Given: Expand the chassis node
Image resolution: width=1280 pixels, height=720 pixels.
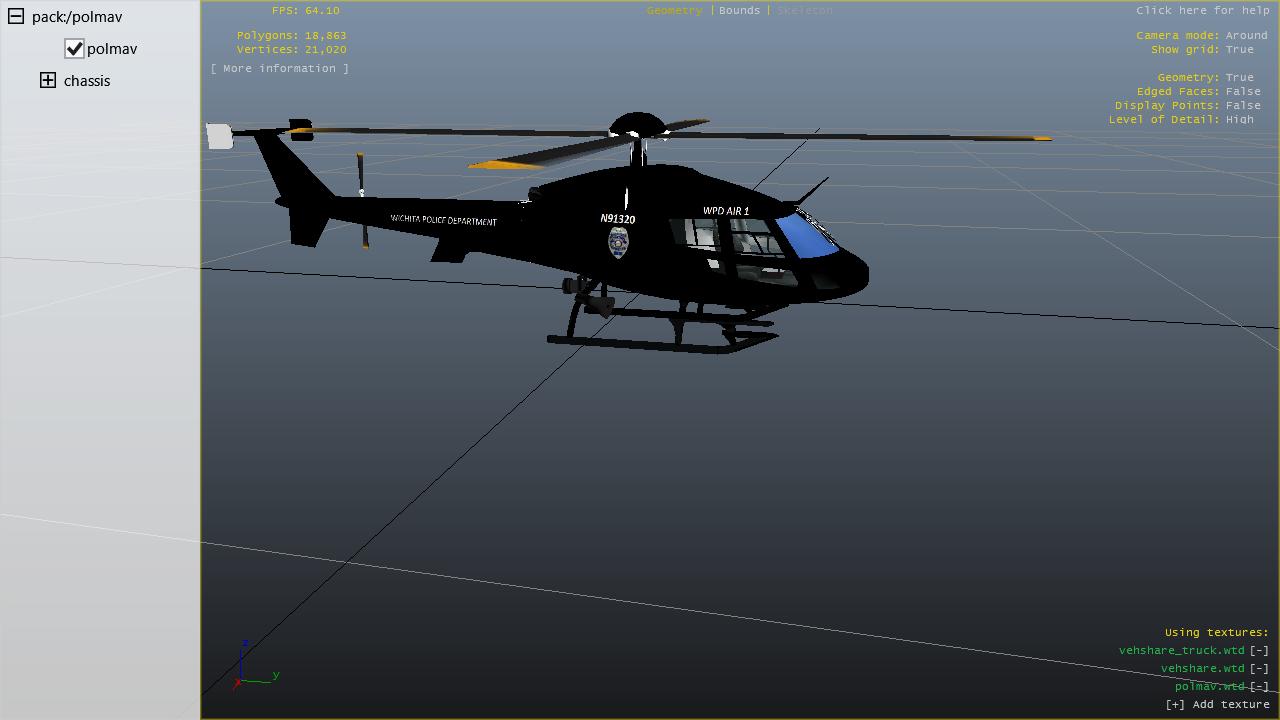Looking at the screenshot, I should (48, 81).
